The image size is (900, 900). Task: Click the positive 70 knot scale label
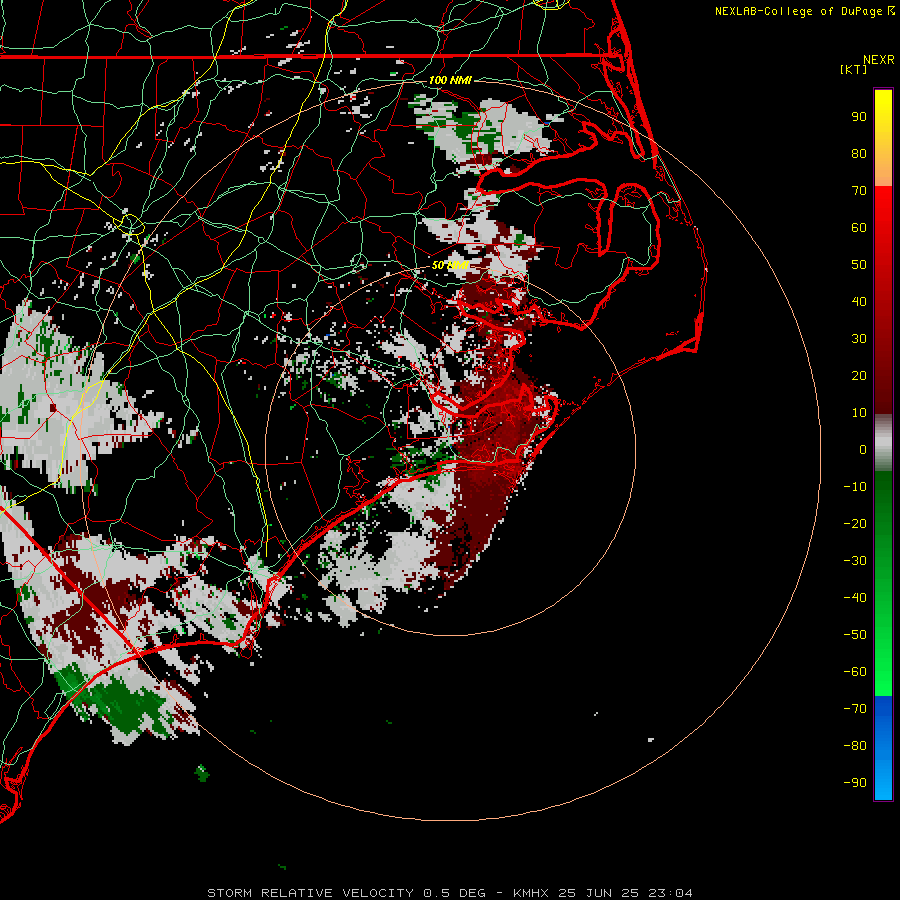(x=859, y=191)
